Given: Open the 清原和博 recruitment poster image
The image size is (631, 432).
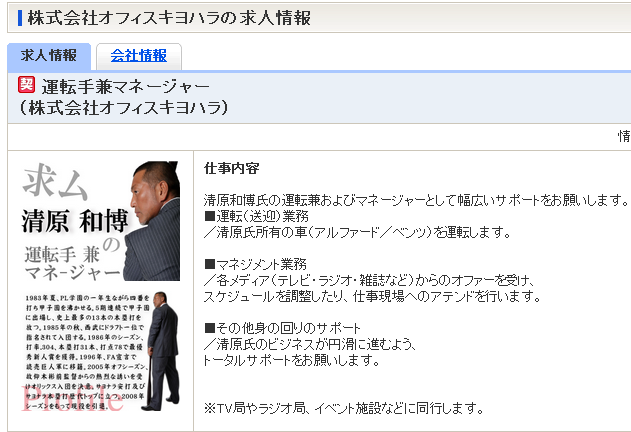Looking at the screenshot, I should point(101,286).
